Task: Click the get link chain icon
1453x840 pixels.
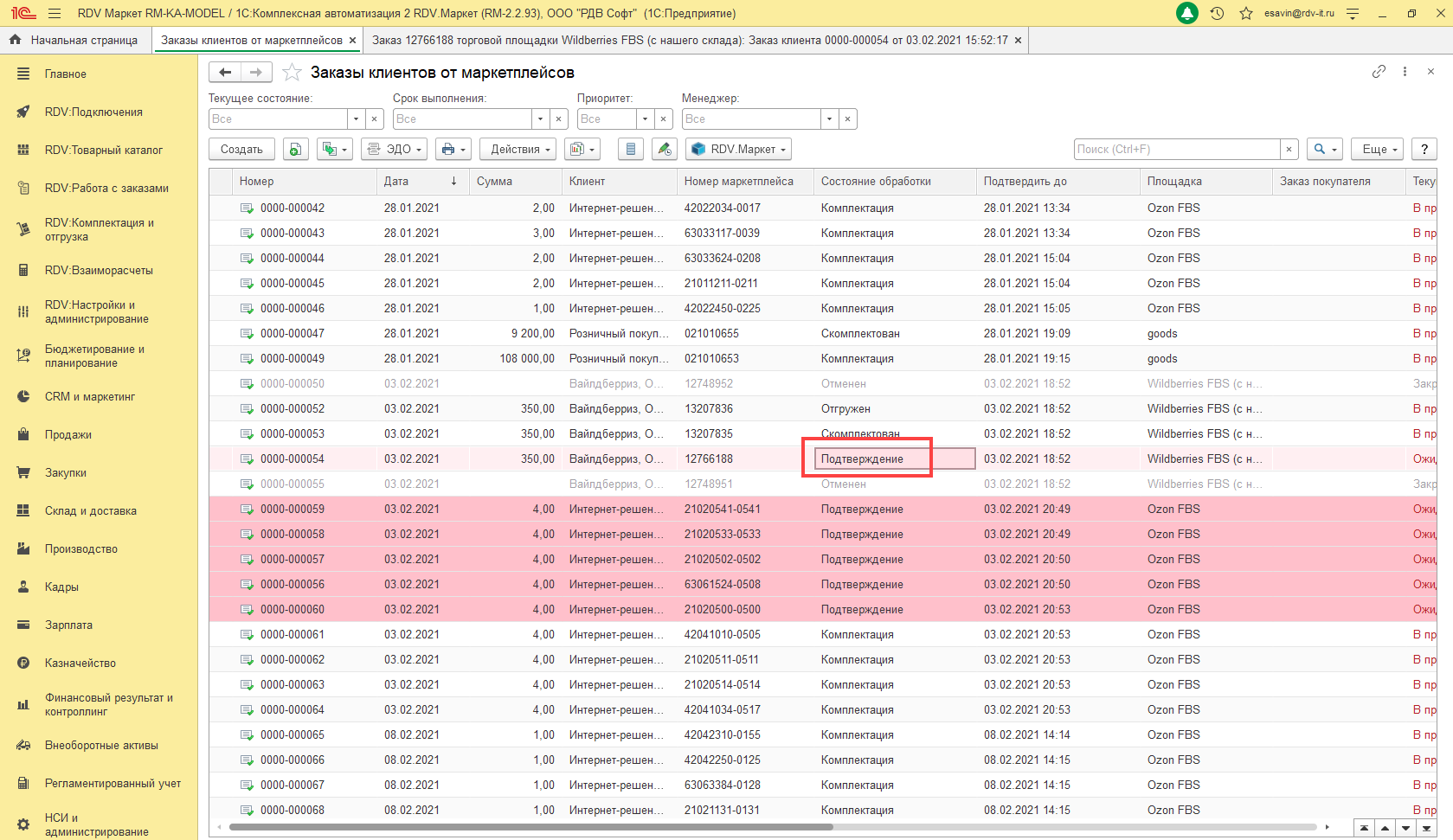Action: pos(1379,72)
